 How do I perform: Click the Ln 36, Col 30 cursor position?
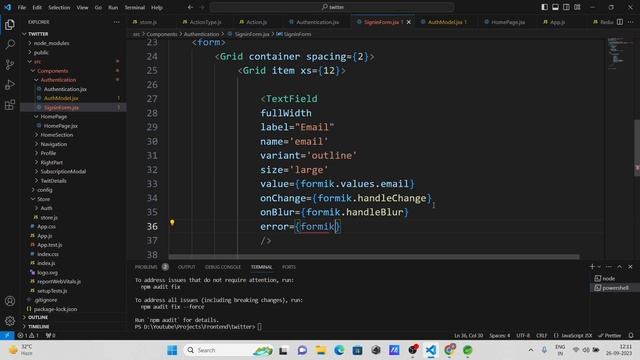click(468, 336)
